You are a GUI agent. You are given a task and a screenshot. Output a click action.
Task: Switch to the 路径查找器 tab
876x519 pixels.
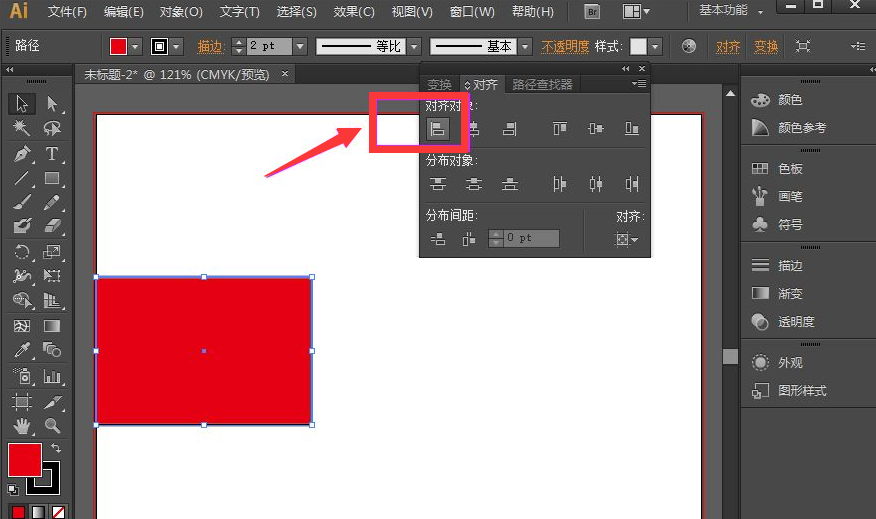(x=542, y=84)
